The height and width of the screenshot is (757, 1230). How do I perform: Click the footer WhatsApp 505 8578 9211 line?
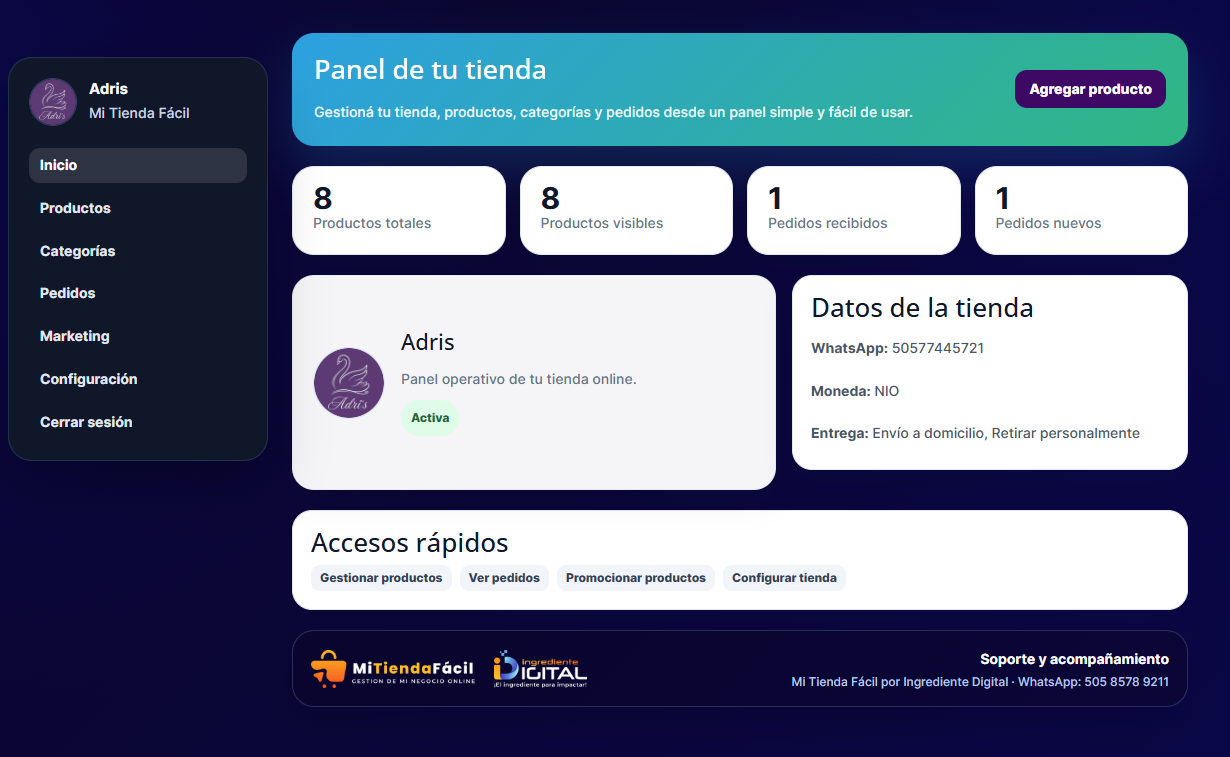click(x=980, y=682)
